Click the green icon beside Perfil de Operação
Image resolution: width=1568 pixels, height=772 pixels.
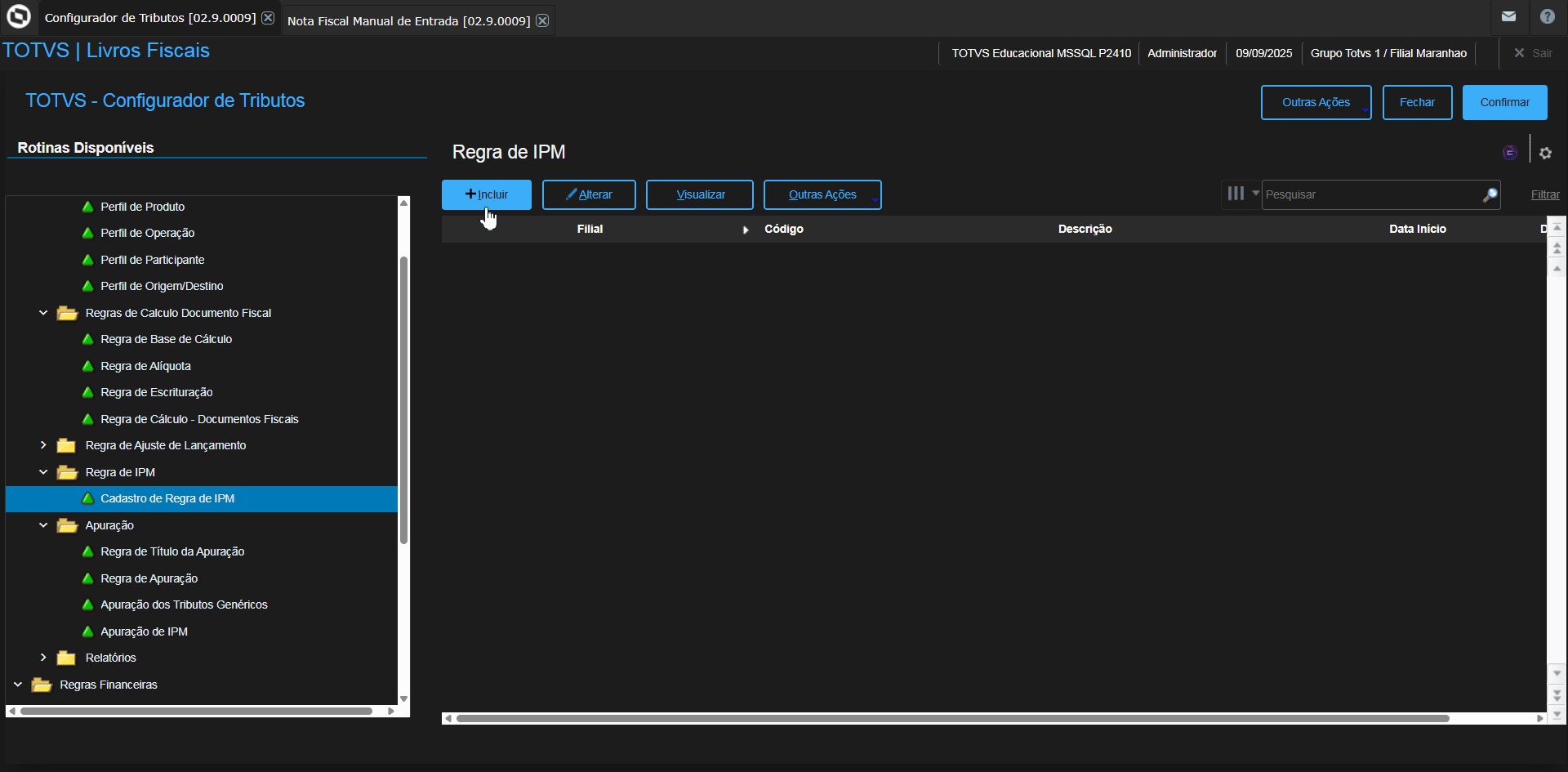[87, 233]
